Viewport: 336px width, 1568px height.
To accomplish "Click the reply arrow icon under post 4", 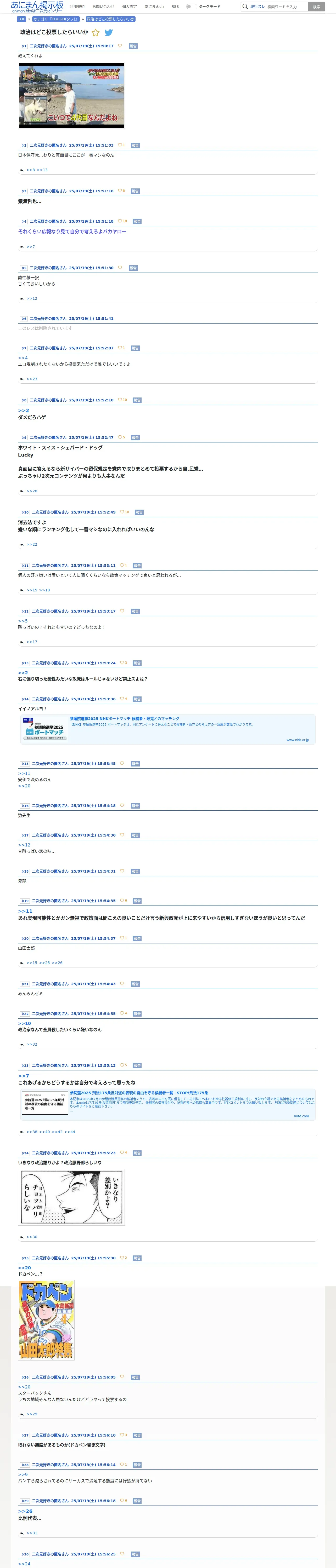I will (x=21, y=246).
